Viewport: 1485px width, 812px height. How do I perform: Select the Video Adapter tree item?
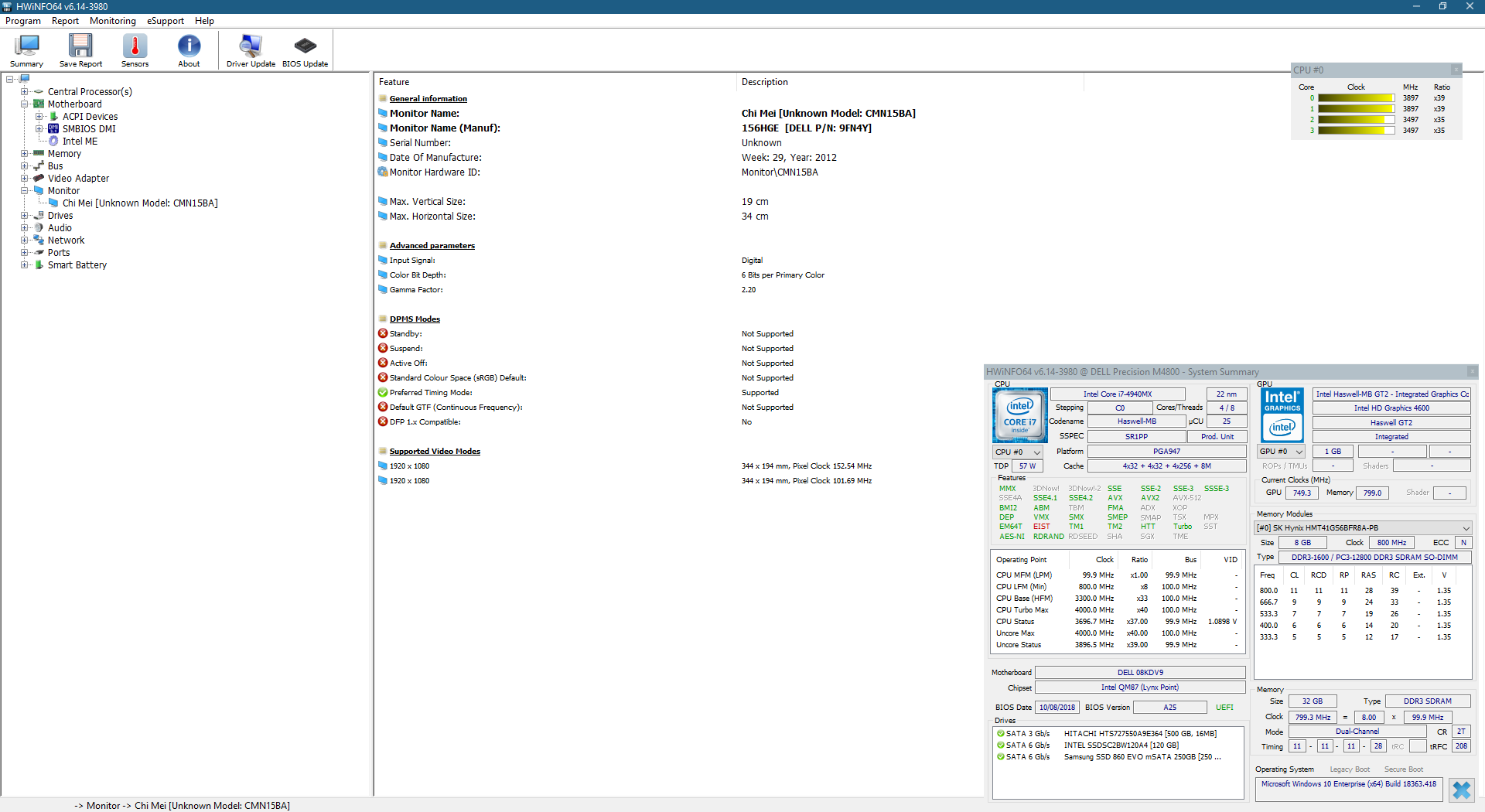tap(78, 178)
